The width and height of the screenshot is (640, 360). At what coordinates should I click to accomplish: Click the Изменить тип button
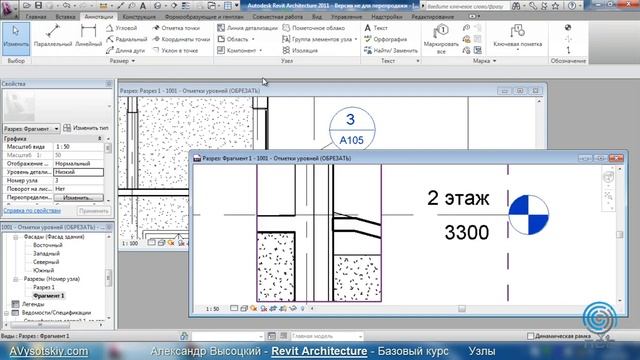(x=86, y=128)
